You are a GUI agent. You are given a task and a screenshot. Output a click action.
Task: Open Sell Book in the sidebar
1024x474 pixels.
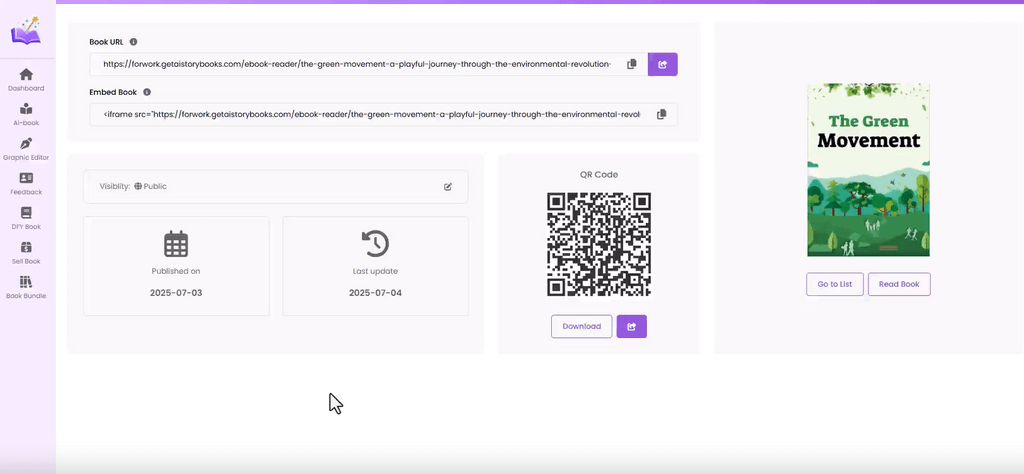tap(26, 253)
